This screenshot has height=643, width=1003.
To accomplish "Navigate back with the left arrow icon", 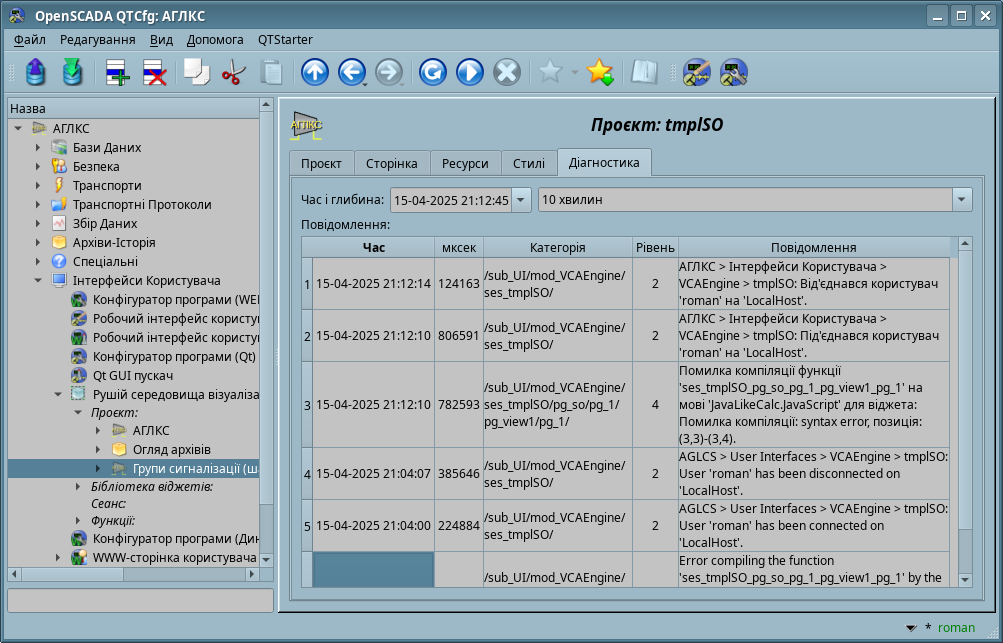I will [x=351, y=72].
